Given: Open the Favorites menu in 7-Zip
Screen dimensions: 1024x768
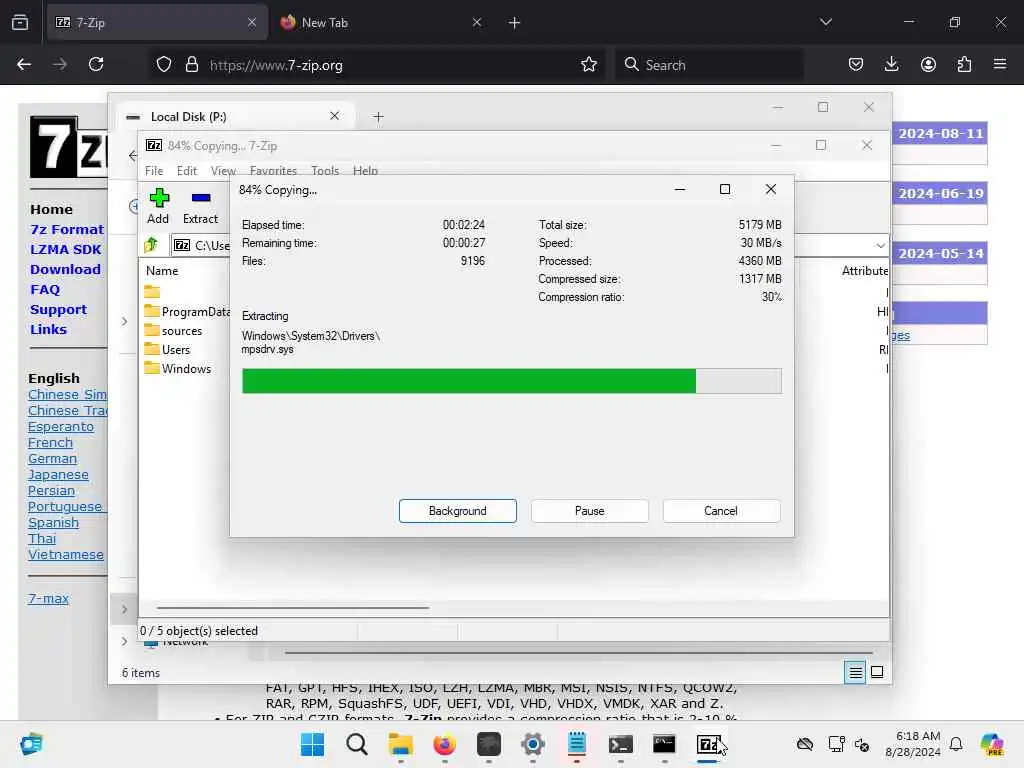Looking at the screenshot, I should tap(273, 170).
